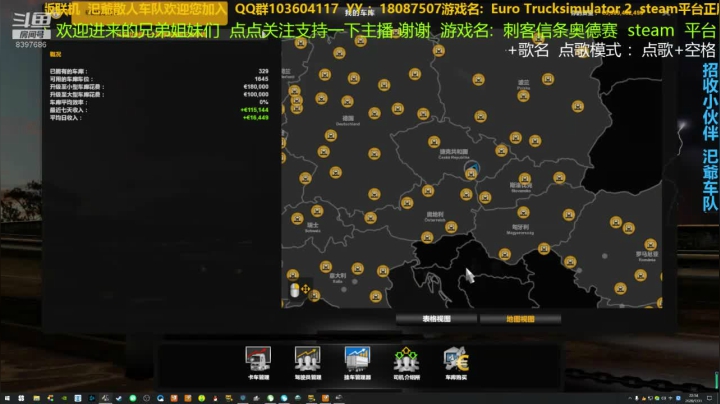Switch to table view (表格视图) tab
Image resolution: width=720 pixels, height=404 pixels.
click(436, 319)
